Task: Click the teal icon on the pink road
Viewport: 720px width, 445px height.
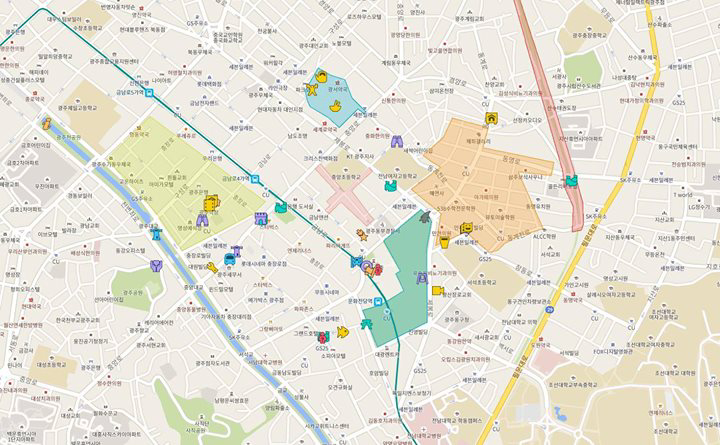Action: [x=571, y=181]
